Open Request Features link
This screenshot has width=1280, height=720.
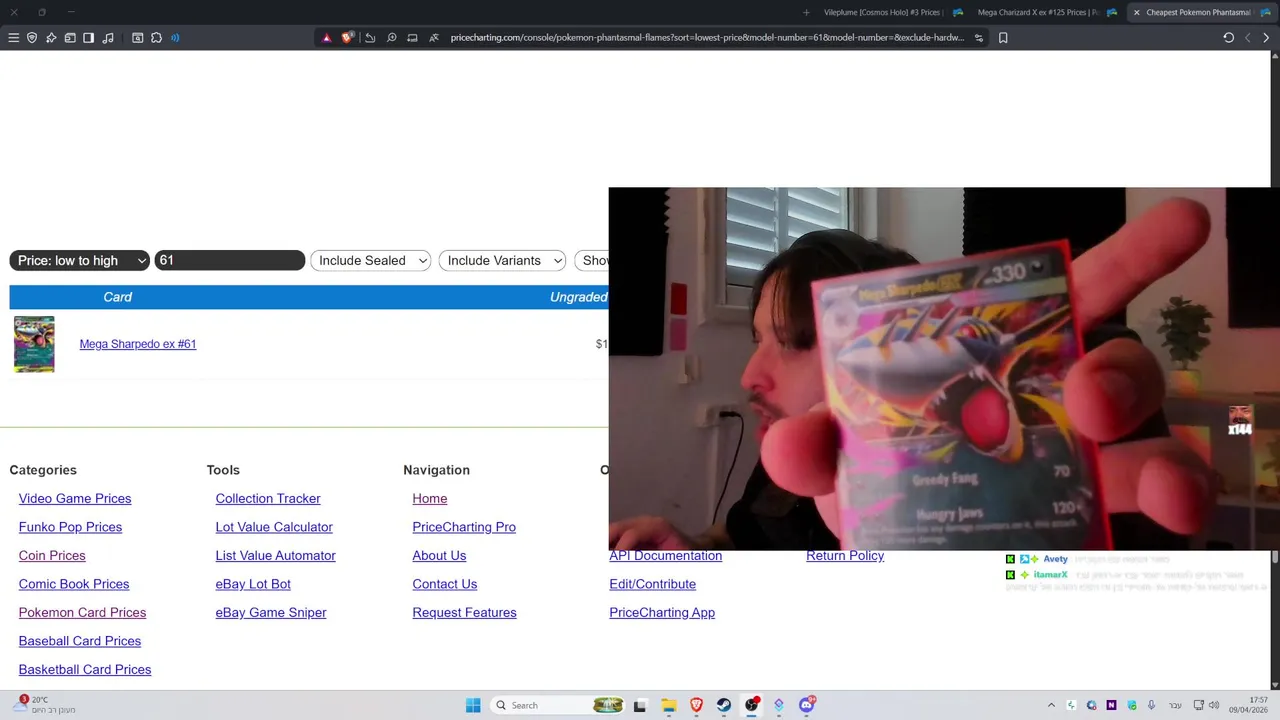pos(464,612)
